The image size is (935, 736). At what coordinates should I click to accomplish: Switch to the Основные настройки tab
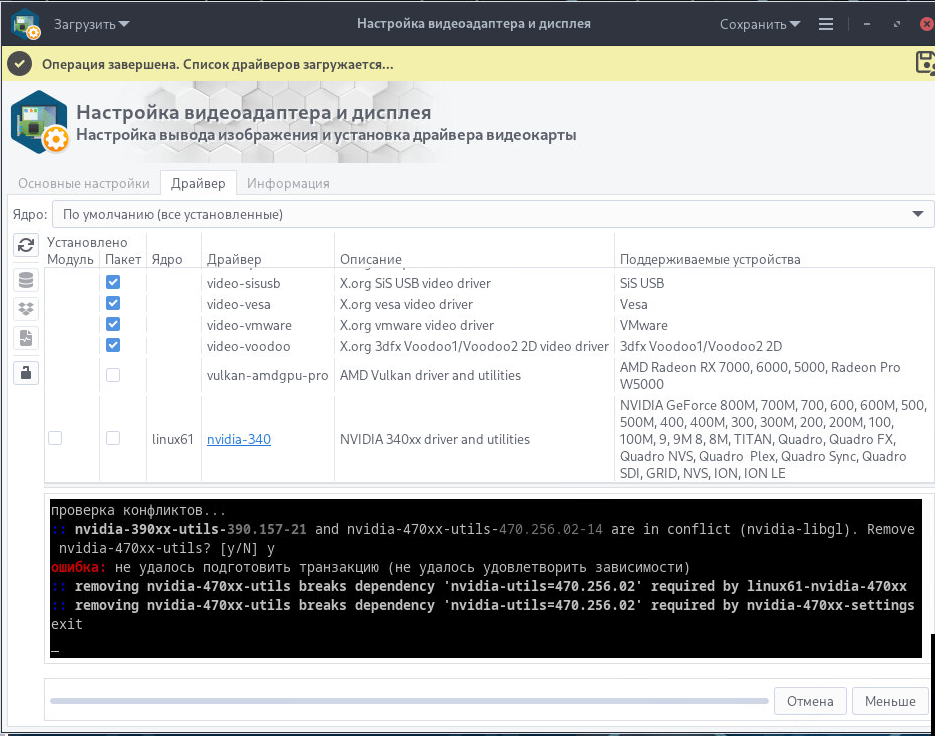[84, 183]
